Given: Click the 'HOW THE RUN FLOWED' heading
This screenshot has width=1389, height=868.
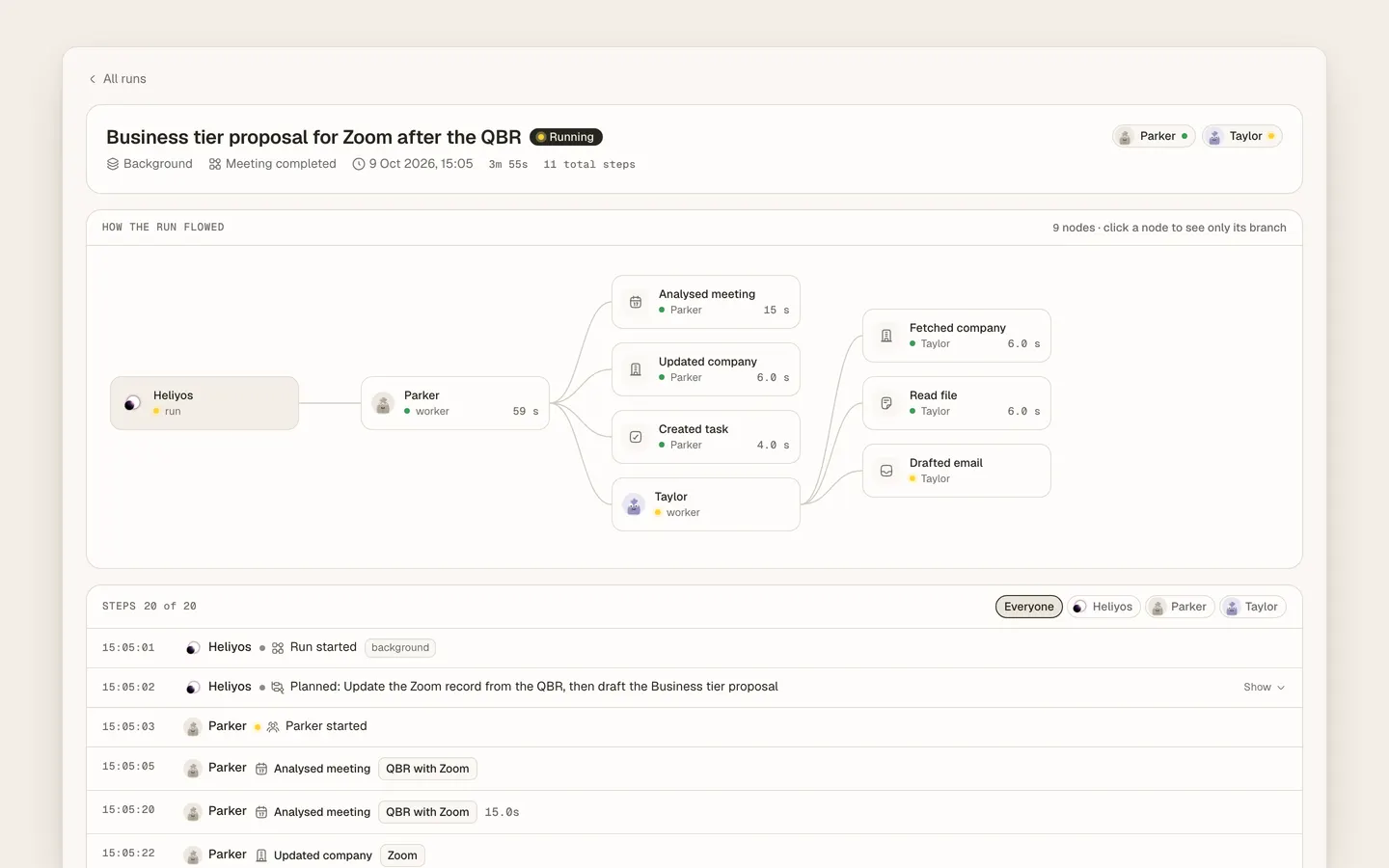Looking at the screenshot, I should point(163,228).
